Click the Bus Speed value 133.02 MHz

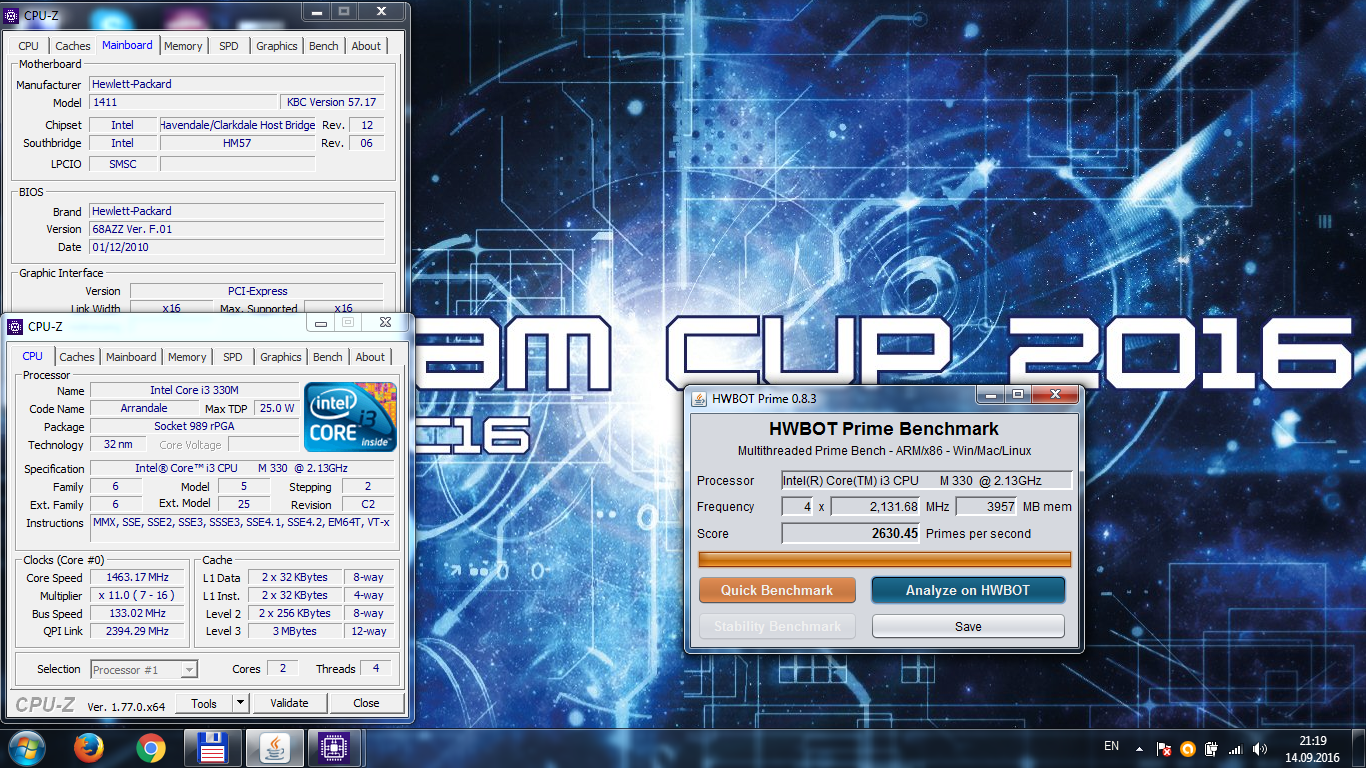[x=138, y=614]
